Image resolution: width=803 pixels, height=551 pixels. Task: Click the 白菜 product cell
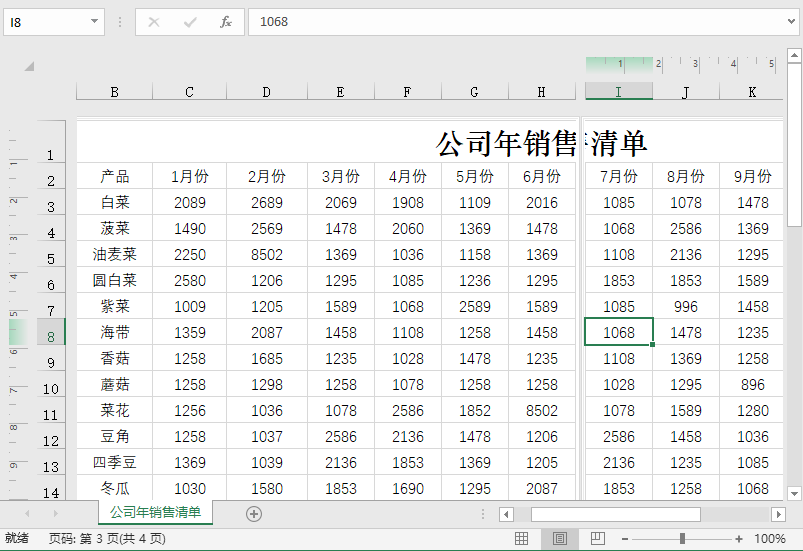[115, 202]
